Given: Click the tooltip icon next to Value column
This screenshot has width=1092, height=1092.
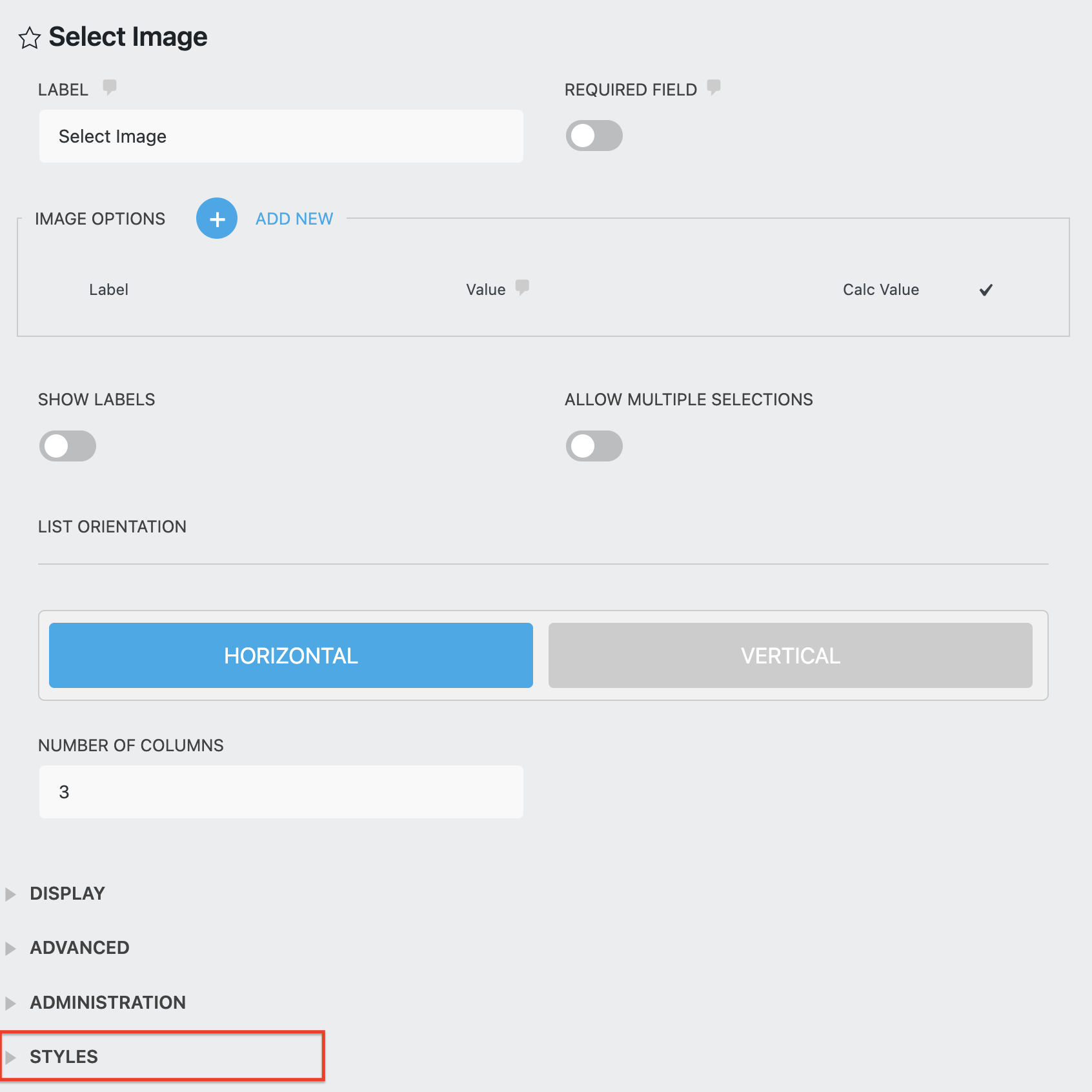Looking at the screenshot, I should [523, 288].
